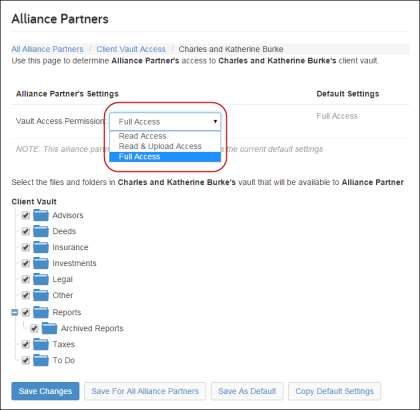
Task: Click the Advisors folder icon
Action: (41, 215)
